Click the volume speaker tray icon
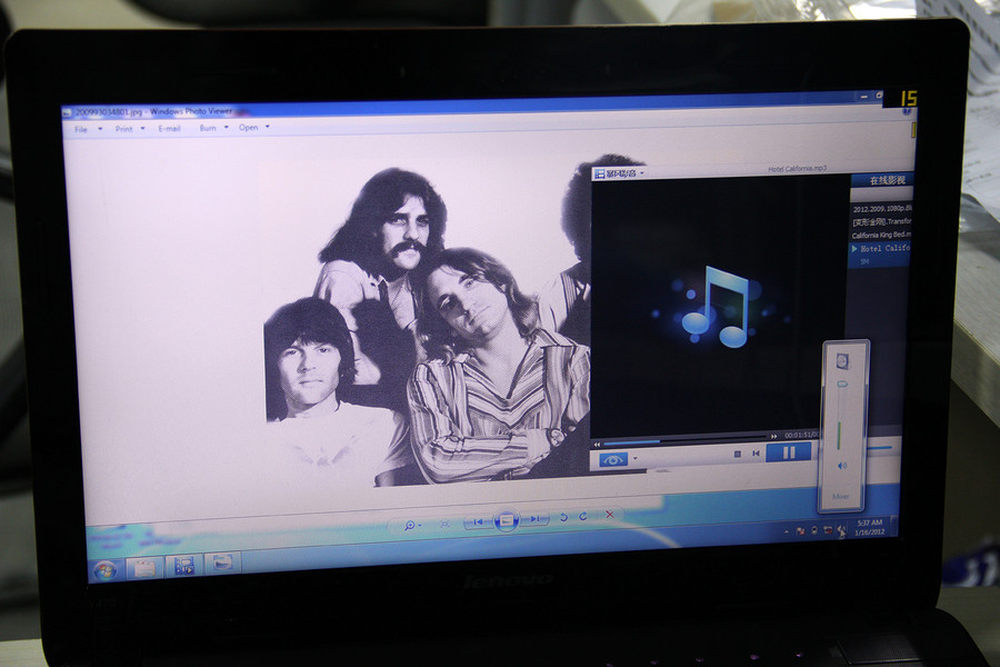Viewport: 1000px width, 667px height. 842,531
